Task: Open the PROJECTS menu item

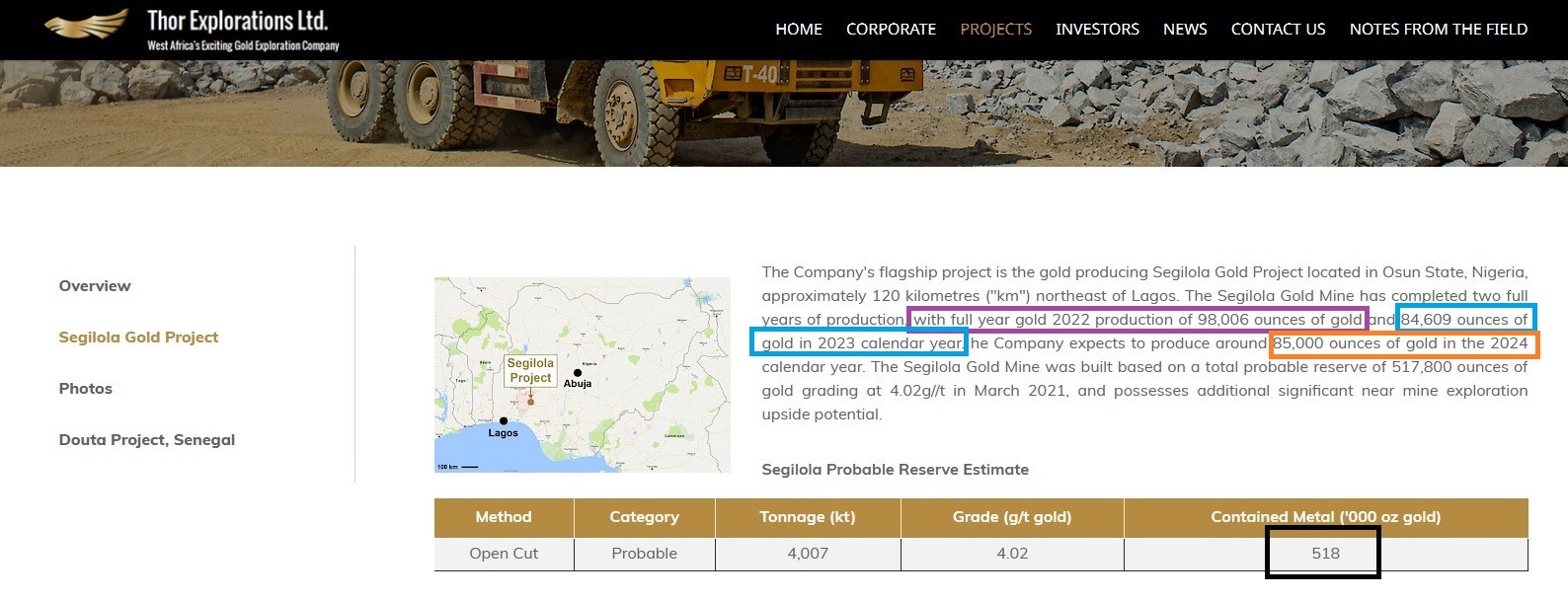Action: [995, 30]
